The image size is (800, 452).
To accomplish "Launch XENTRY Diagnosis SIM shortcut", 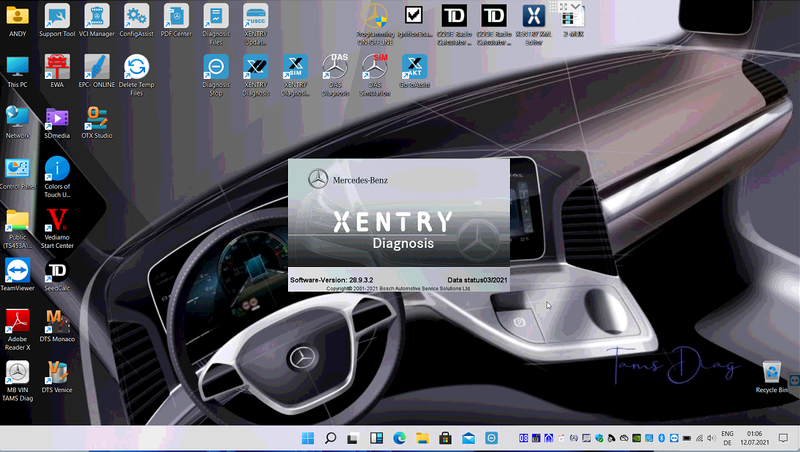I will 295,75.
